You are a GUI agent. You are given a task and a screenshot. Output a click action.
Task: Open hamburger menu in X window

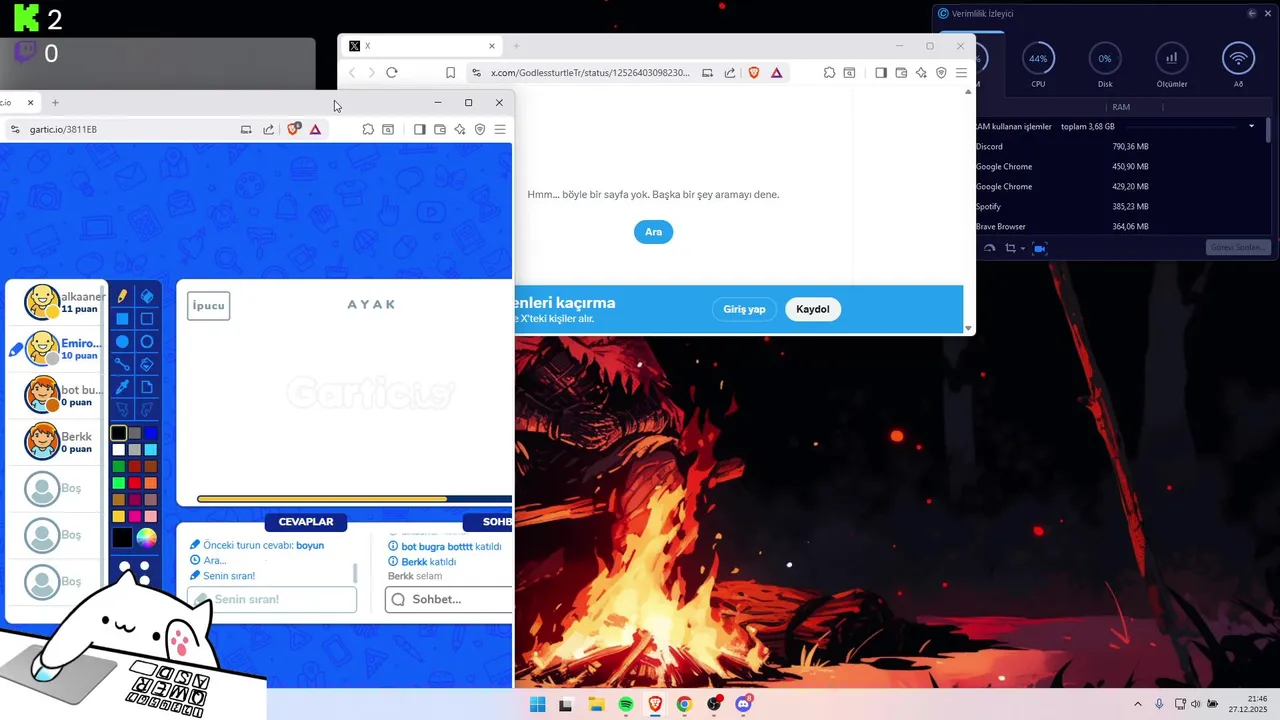[961, 73]
